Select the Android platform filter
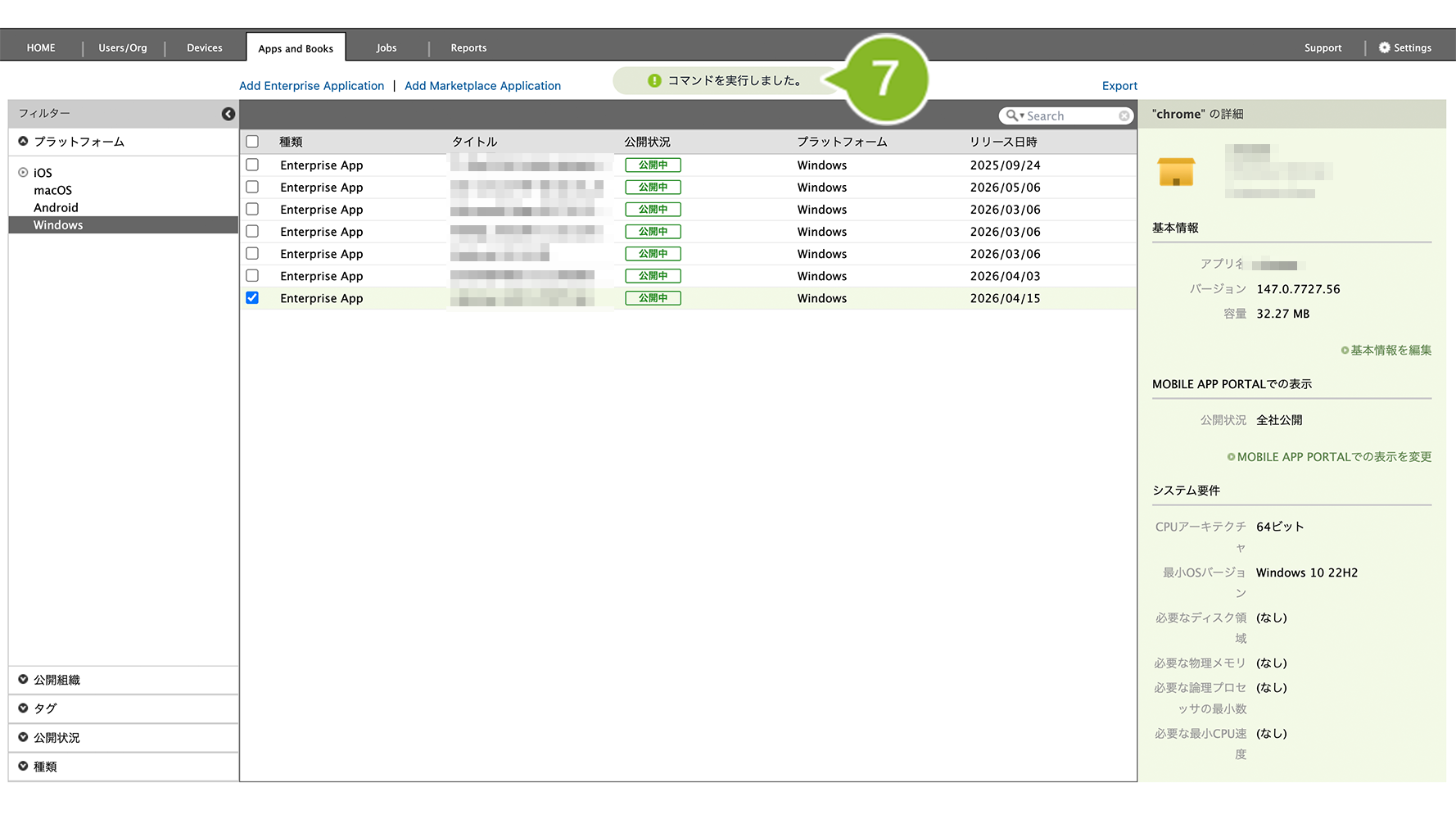The height and width of the screenshot is (819, 1456). [56, 207]
